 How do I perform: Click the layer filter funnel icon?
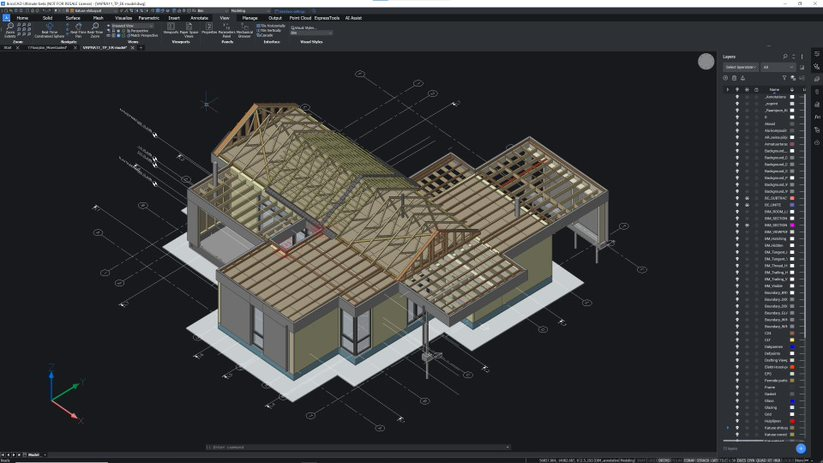point(784,78)
